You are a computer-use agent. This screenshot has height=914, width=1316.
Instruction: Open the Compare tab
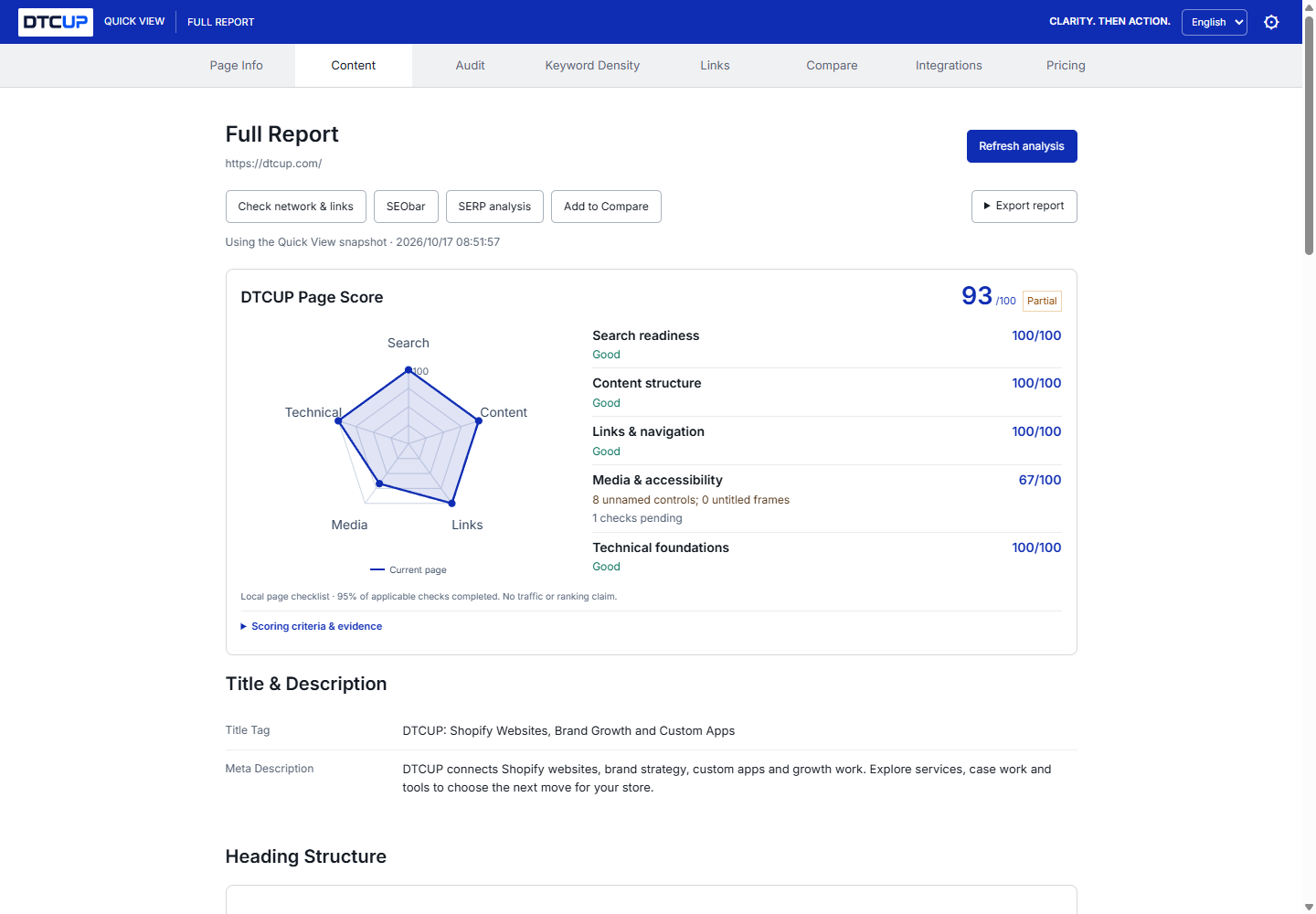[x=833, y=66]
